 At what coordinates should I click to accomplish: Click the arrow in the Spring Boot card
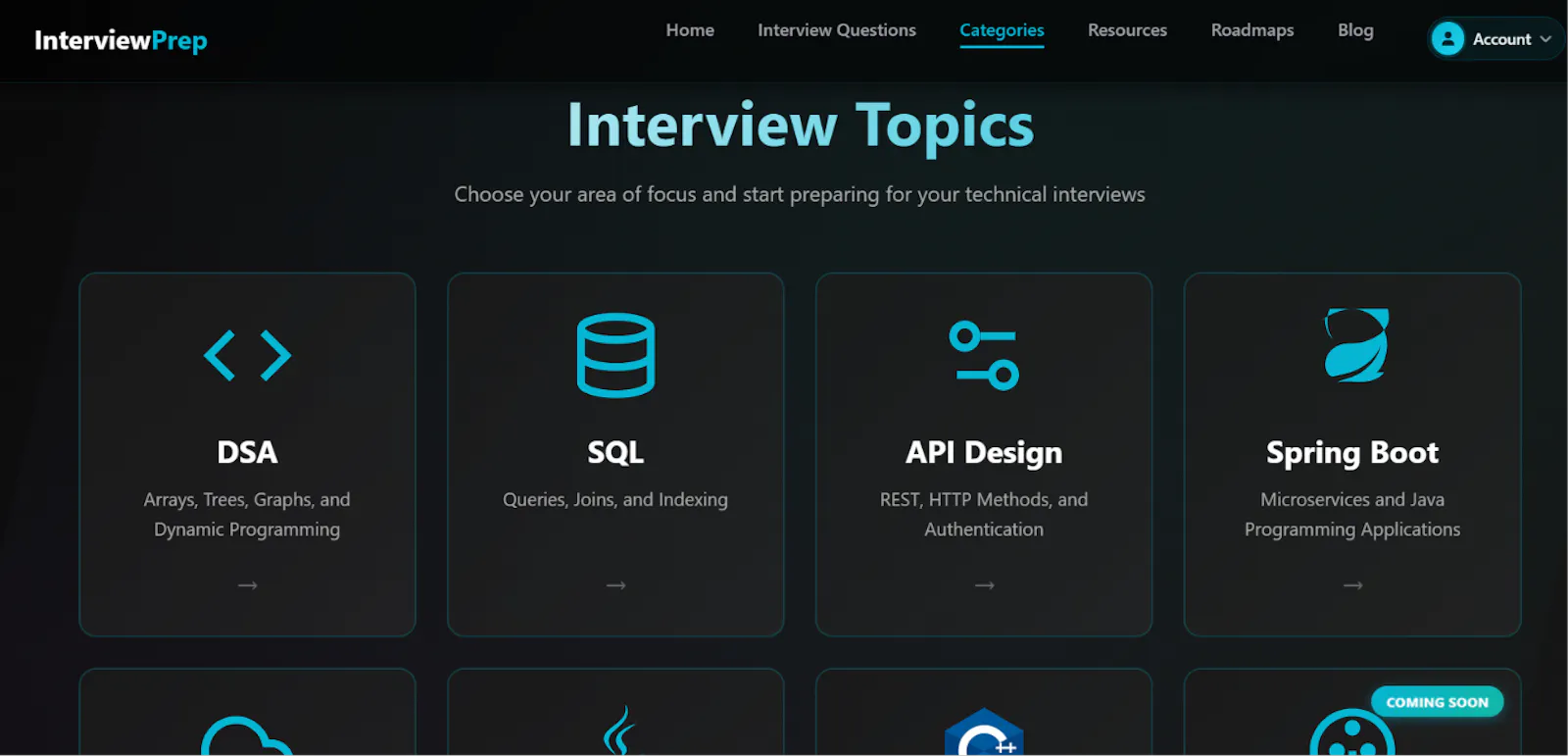1352,585
